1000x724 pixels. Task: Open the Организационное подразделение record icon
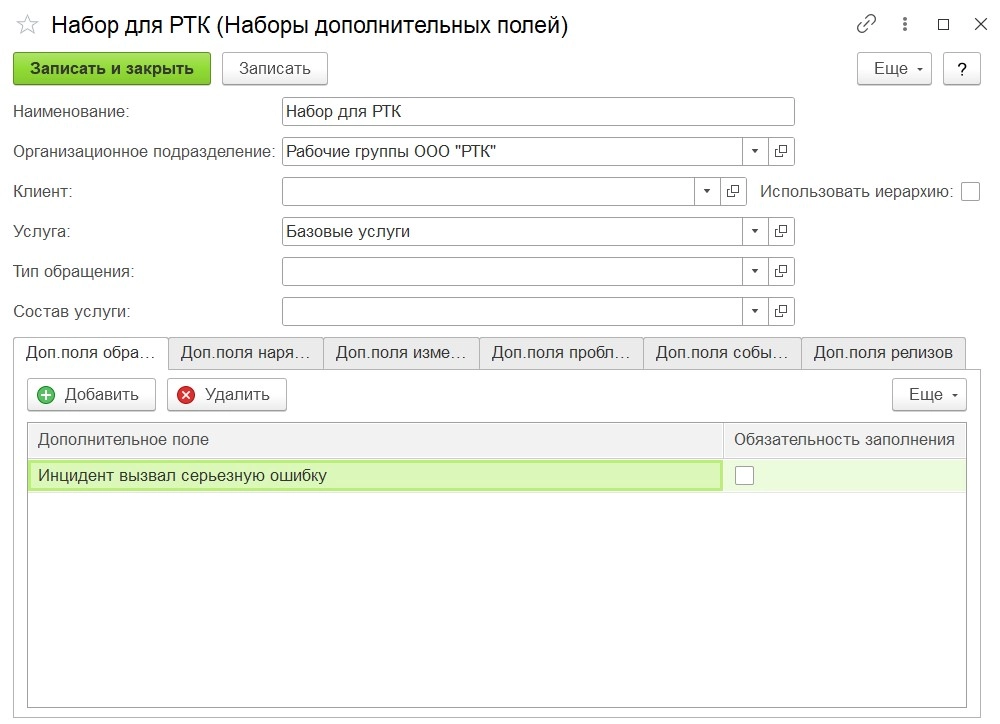pos(782,152)
